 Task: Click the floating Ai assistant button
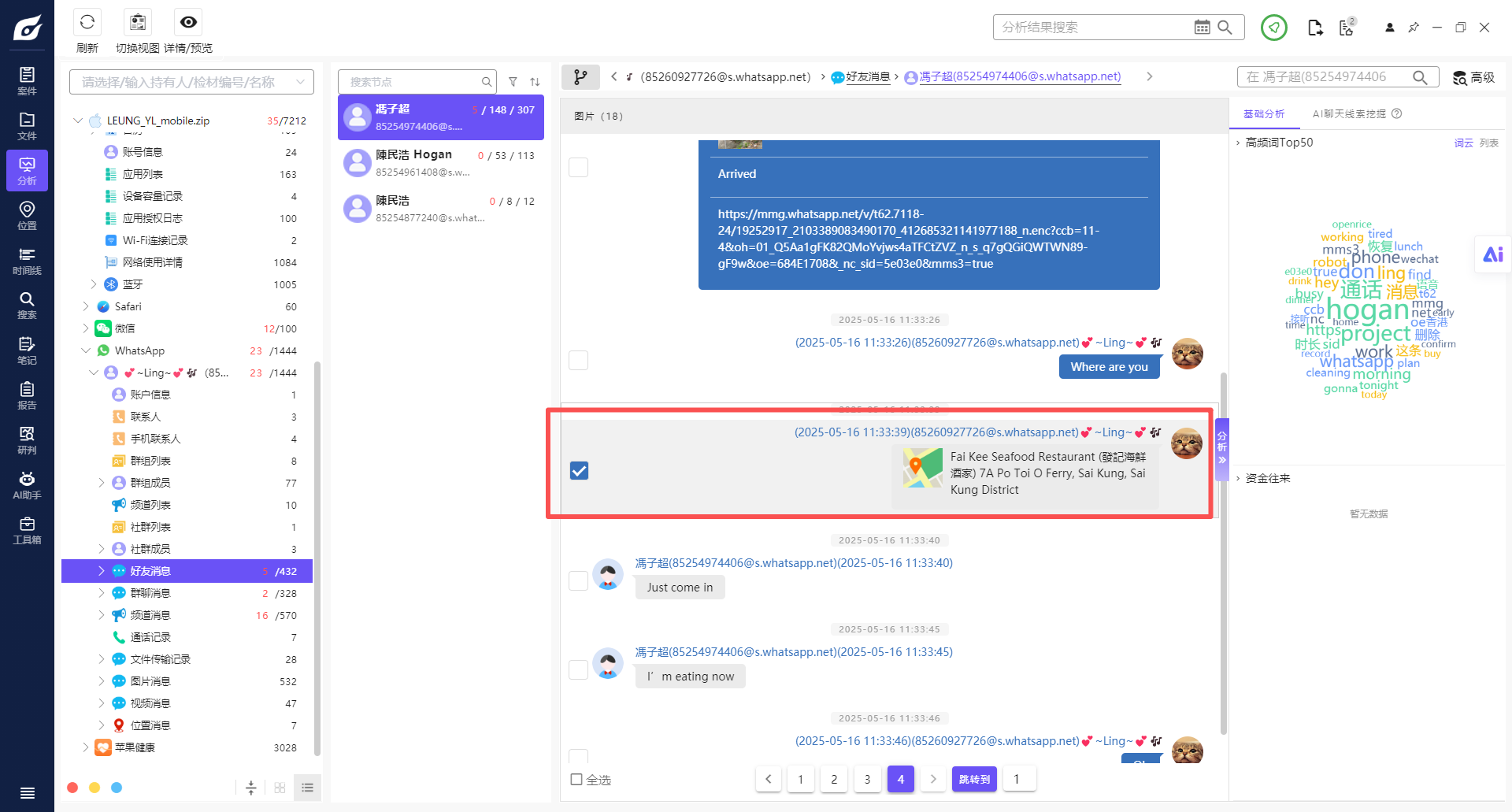point(1492,254)
